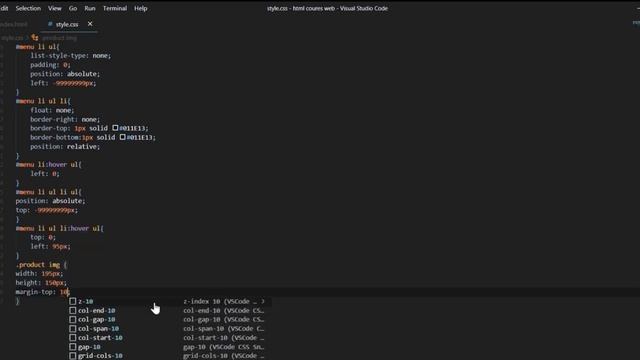Select the z-10 suggestion

pyautogui.click(x=170, y=301)
